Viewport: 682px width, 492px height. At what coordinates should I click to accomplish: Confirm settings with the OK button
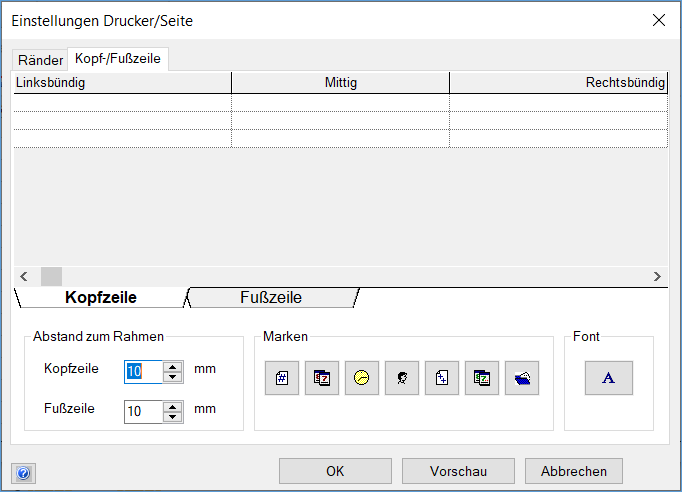pos(335,471)
